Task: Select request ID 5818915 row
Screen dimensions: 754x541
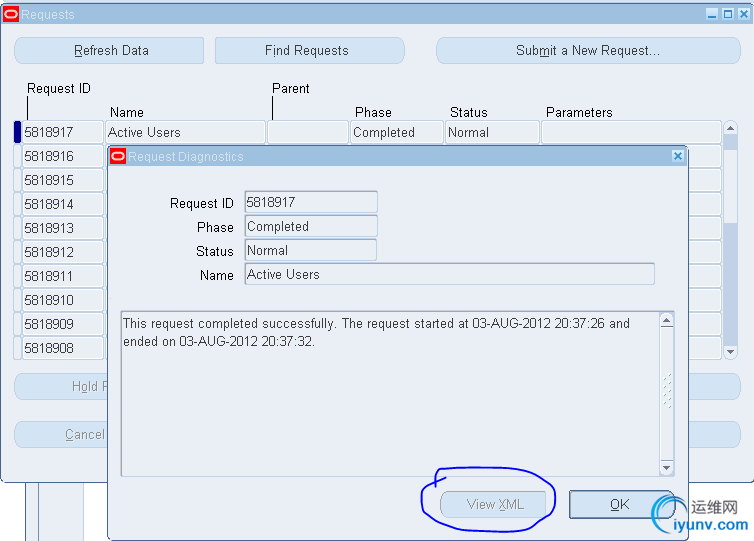Action: [63, 180]
